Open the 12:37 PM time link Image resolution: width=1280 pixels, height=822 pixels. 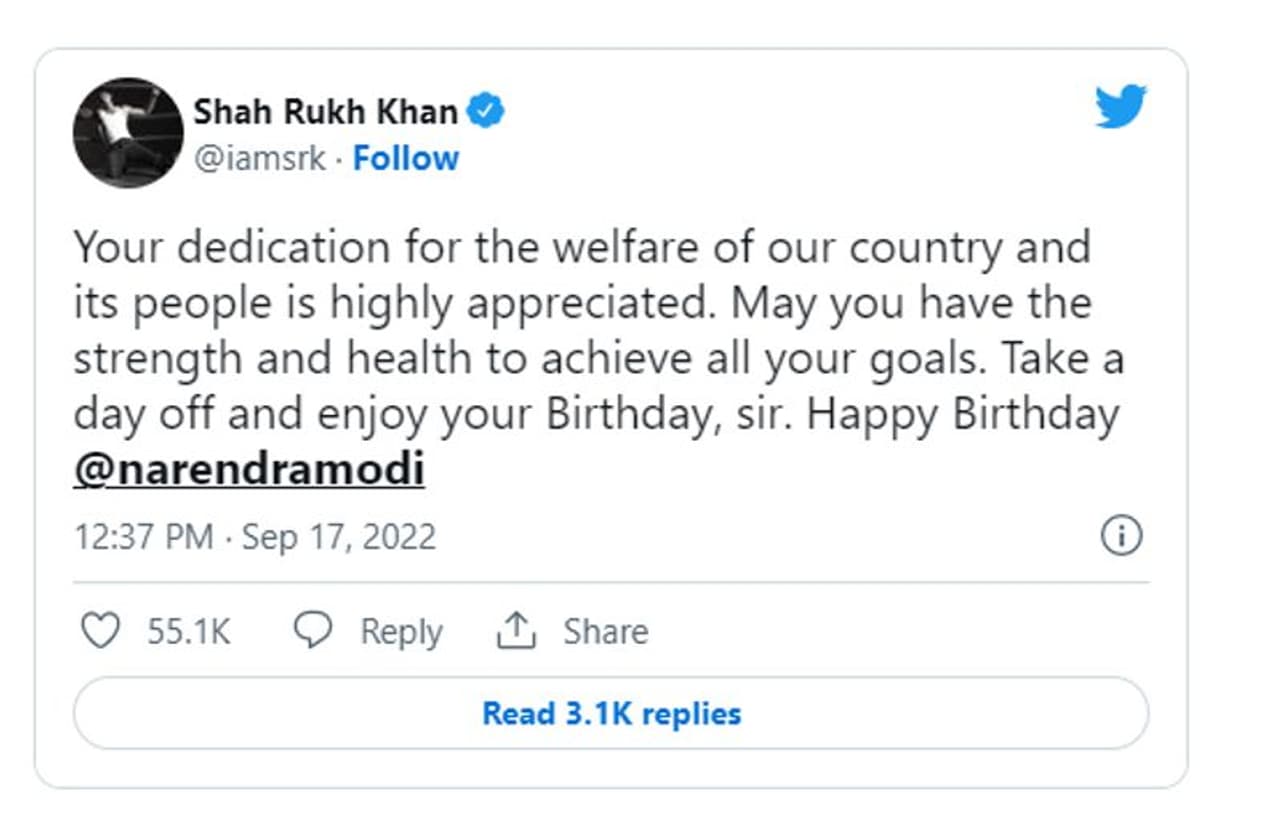click(144, 537)
